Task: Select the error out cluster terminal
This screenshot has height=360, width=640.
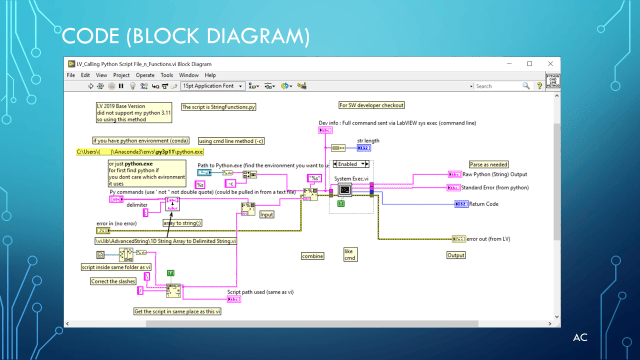Action: (x=459, y=239)
